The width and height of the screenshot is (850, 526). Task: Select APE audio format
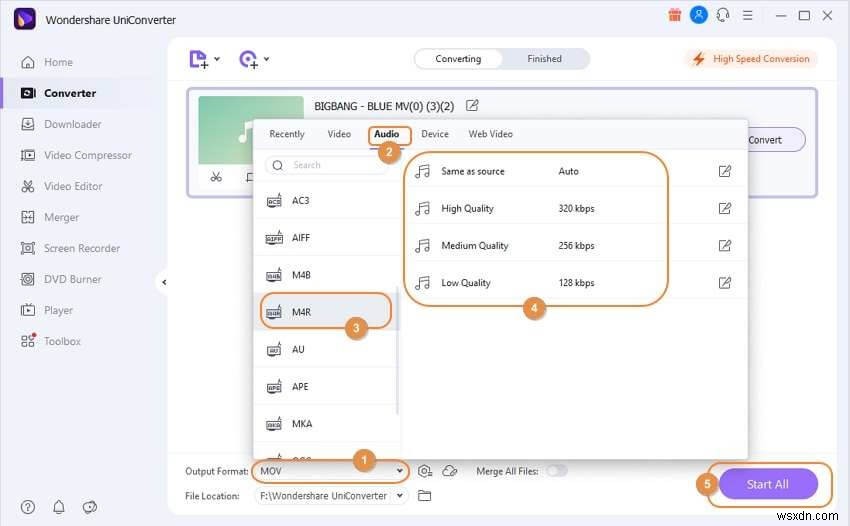point(326,387)
